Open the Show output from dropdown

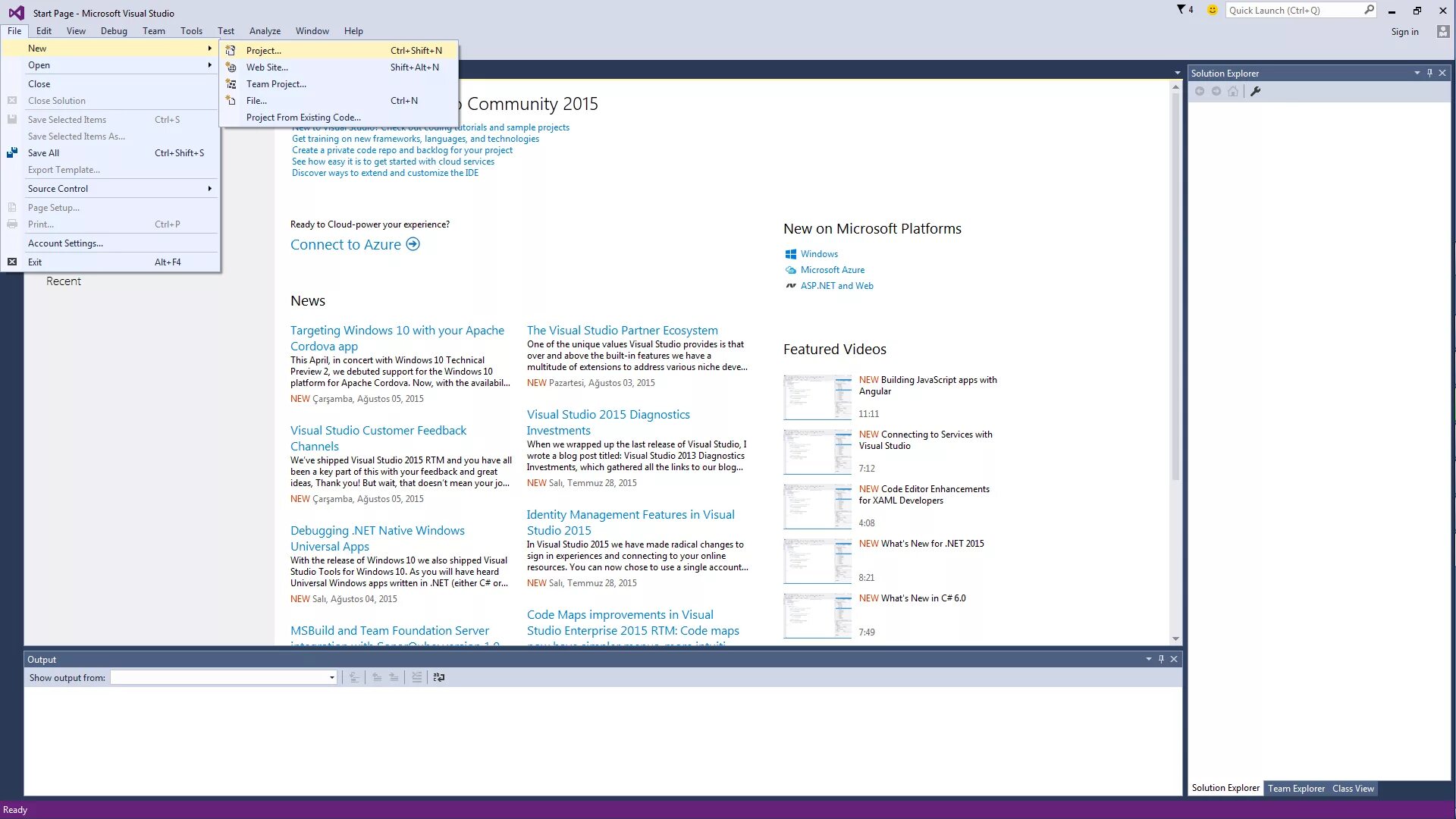tap(331, 677)
